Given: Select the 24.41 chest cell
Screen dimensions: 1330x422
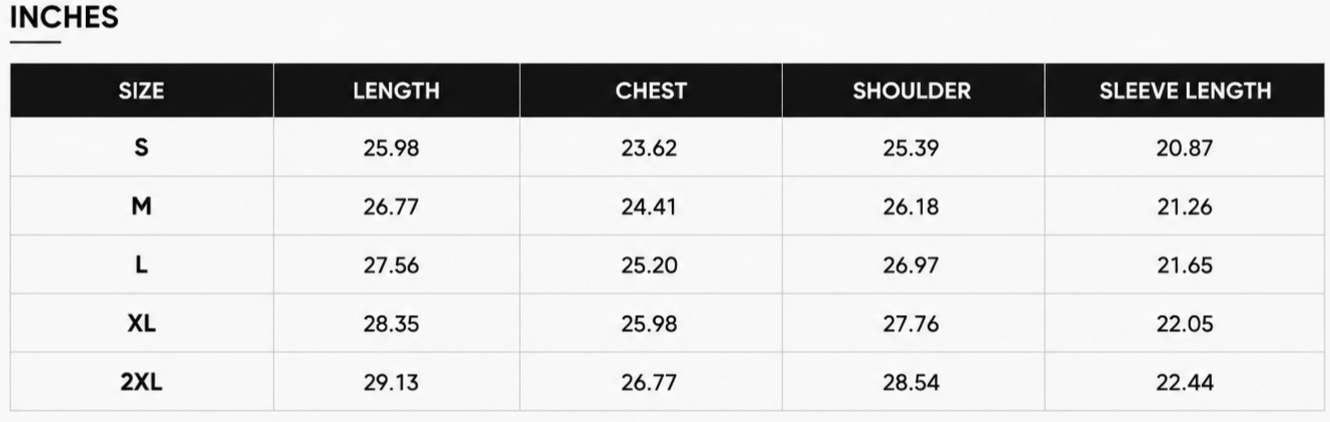Looking at the screenshot, I should tap(649, 208).
